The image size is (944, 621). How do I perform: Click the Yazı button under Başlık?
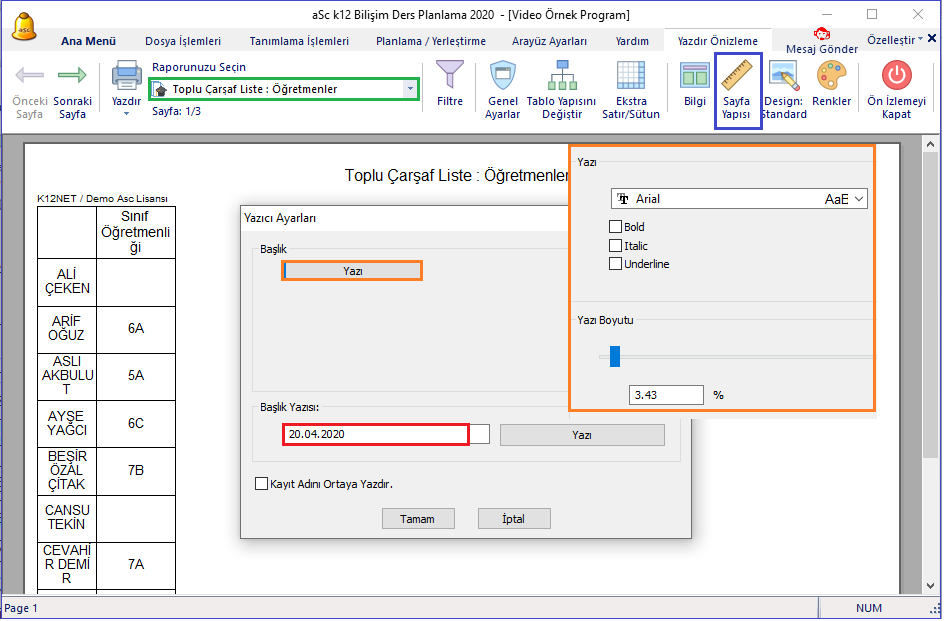(352, 271)
